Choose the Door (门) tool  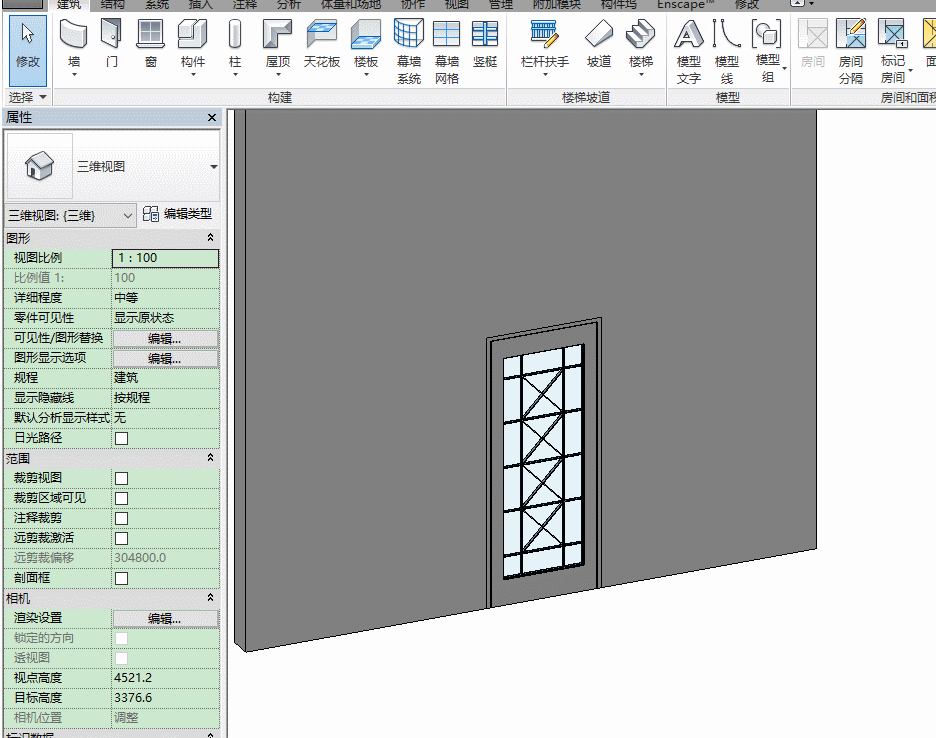(x=112, y=43)
